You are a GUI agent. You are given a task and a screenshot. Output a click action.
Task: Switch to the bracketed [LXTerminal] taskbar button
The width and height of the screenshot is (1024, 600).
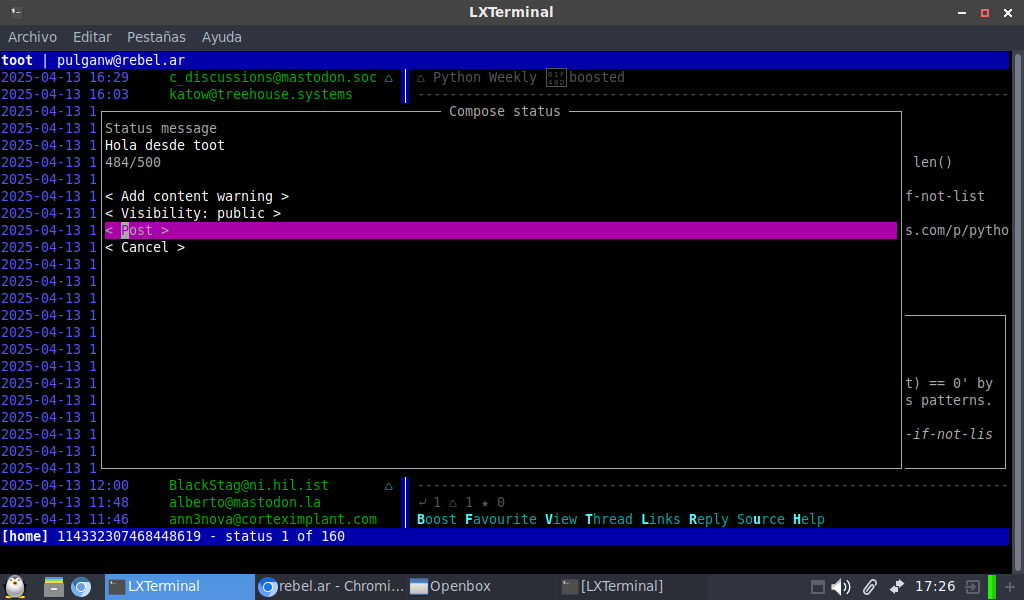click(x=634, y=586)
